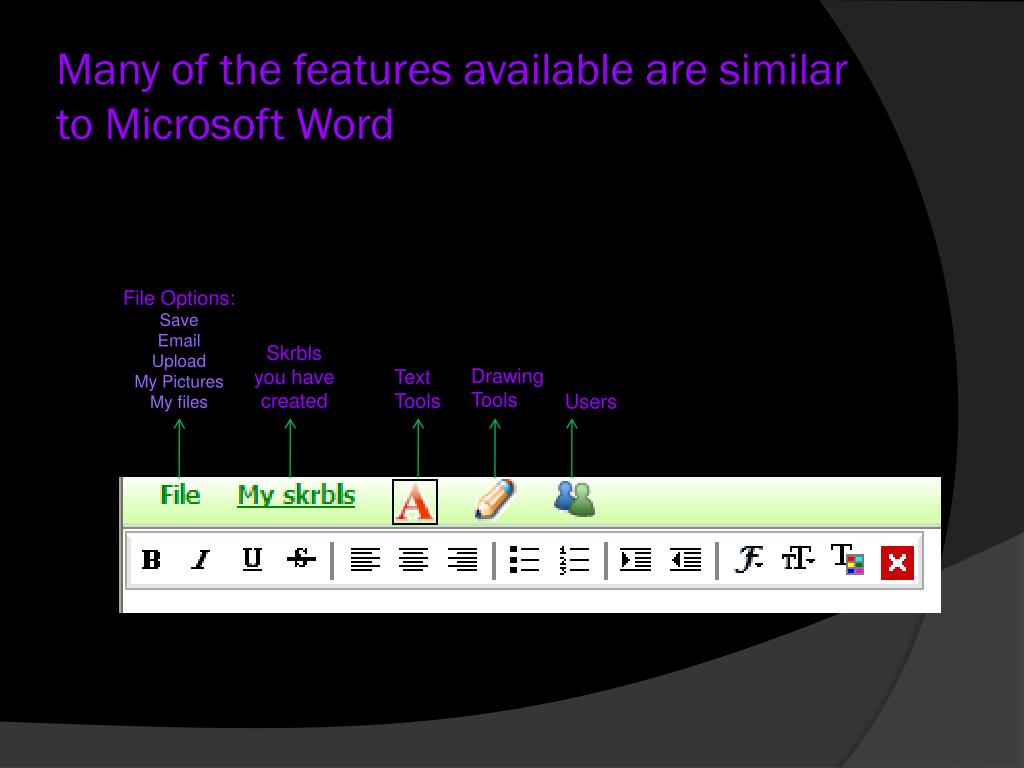Insert a bulleted list

[524, 560]
